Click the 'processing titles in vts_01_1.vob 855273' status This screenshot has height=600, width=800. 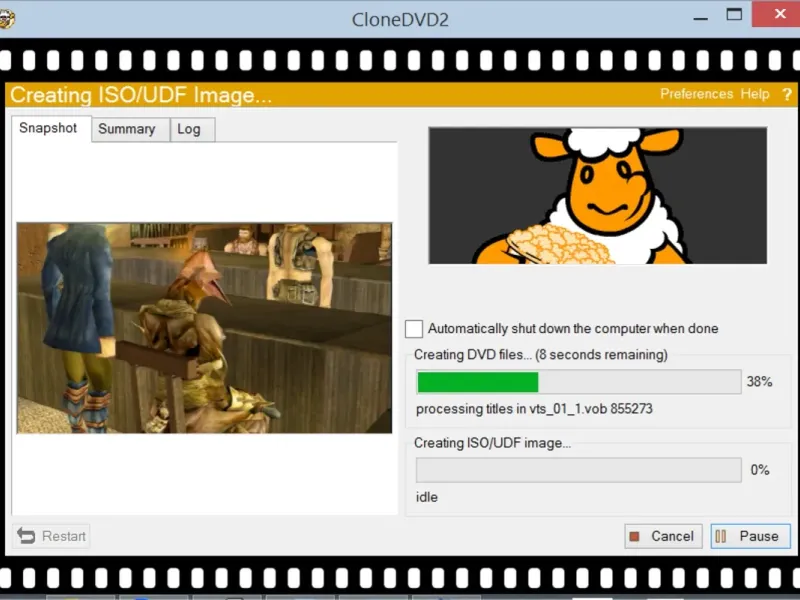534,409
